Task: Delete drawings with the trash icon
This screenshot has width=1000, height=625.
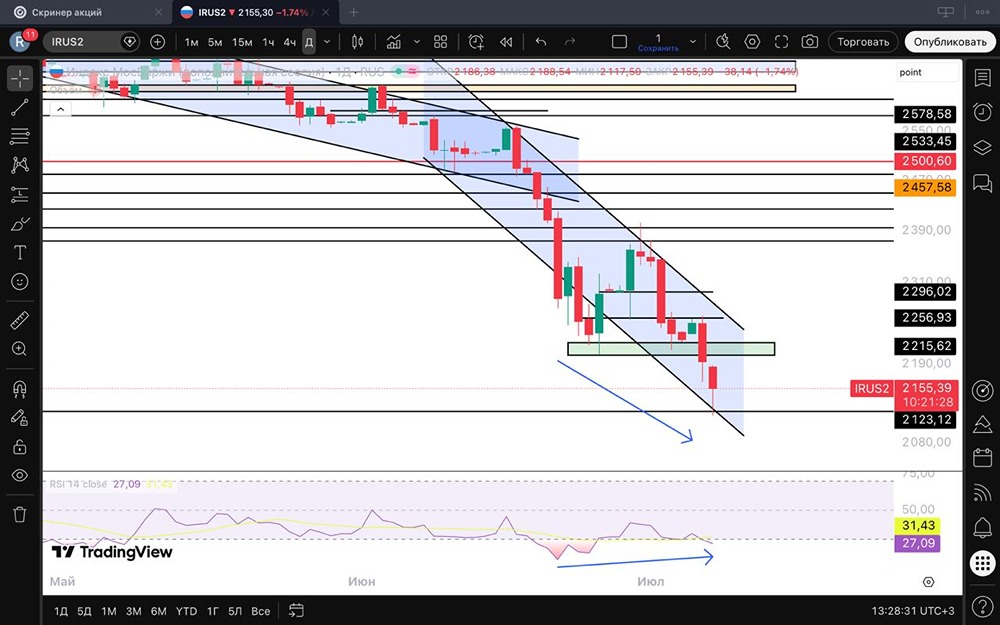Action: pyautogui.click(x=20, y=514)
